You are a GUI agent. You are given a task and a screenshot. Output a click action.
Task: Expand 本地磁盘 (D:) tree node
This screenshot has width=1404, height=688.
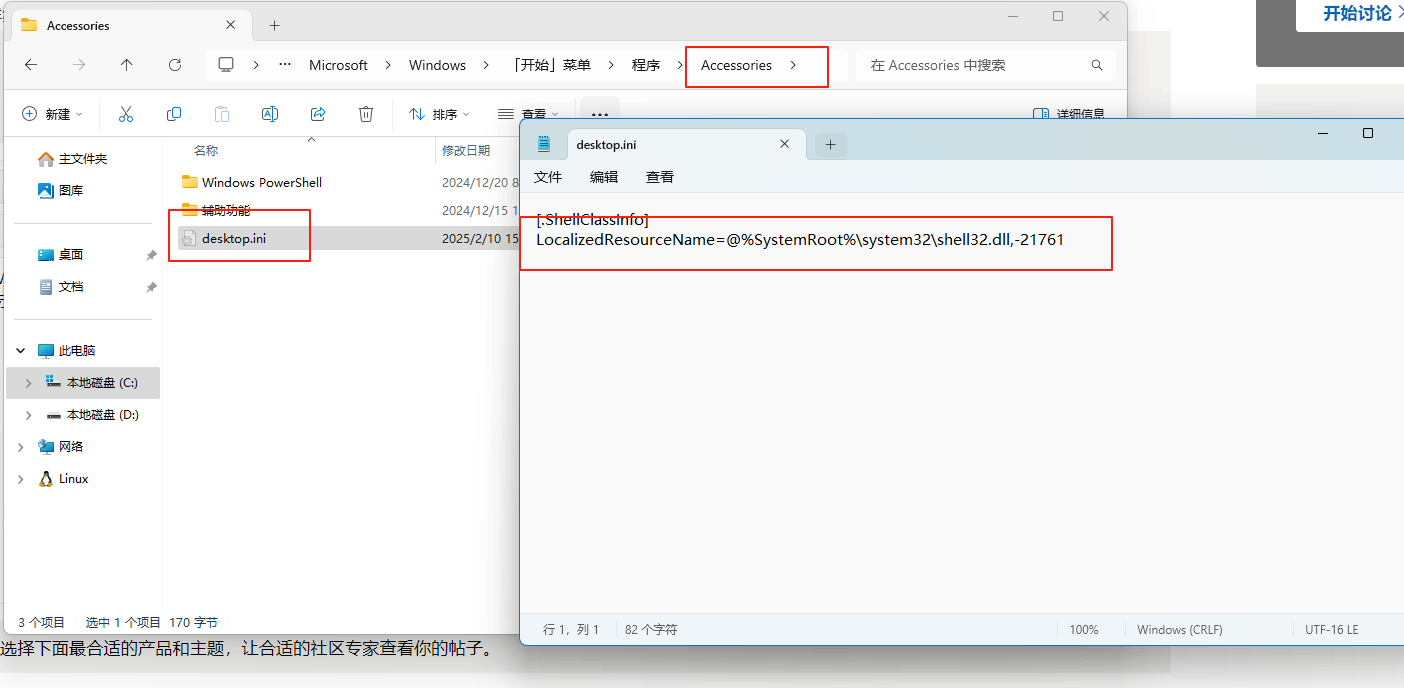(x=29, y=415)
